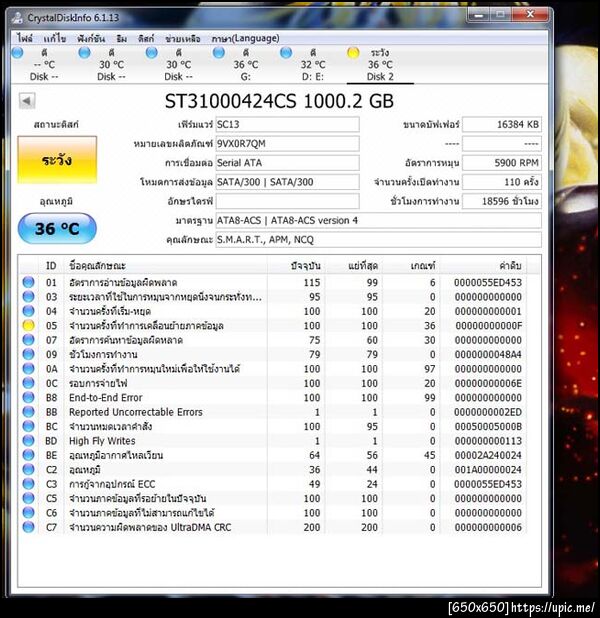
Task: Select the G: drive tab at 36 °C
Action: coord(245,65)
